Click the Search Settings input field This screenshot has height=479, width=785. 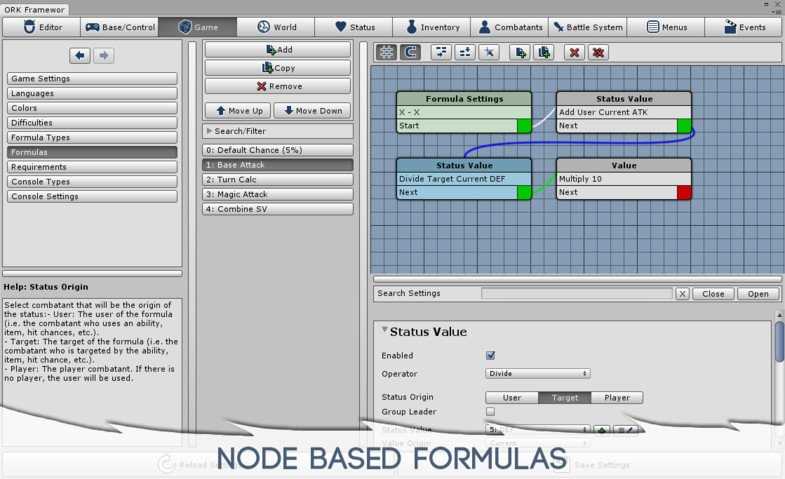coord(577,294)
